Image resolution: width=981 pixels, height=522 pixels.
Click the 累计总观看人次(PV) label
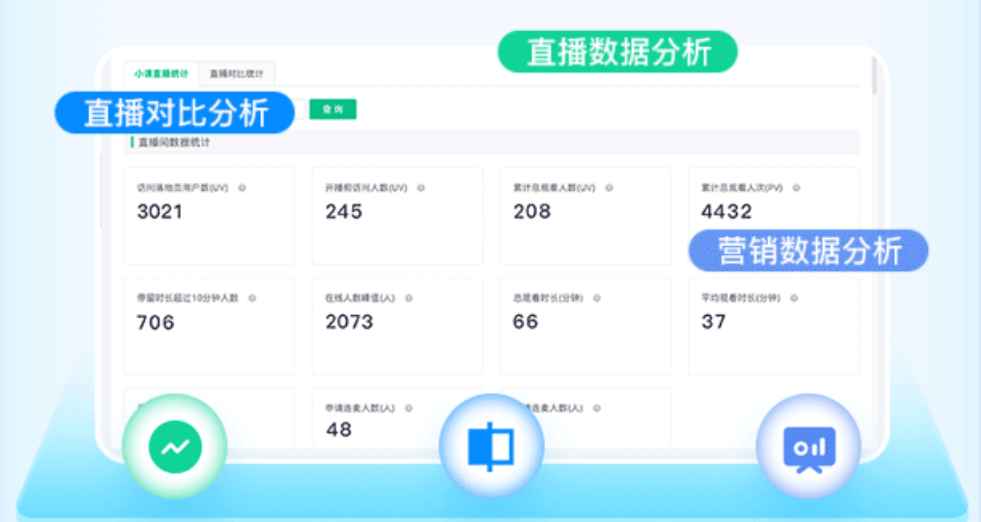point(742,188)
